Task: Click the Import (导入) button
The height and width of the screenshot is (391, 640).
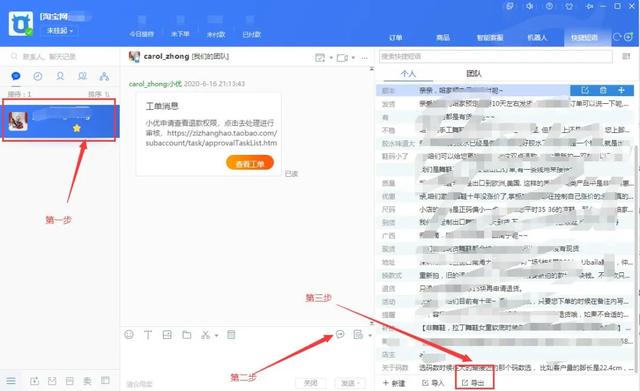Action: [433, 383]
